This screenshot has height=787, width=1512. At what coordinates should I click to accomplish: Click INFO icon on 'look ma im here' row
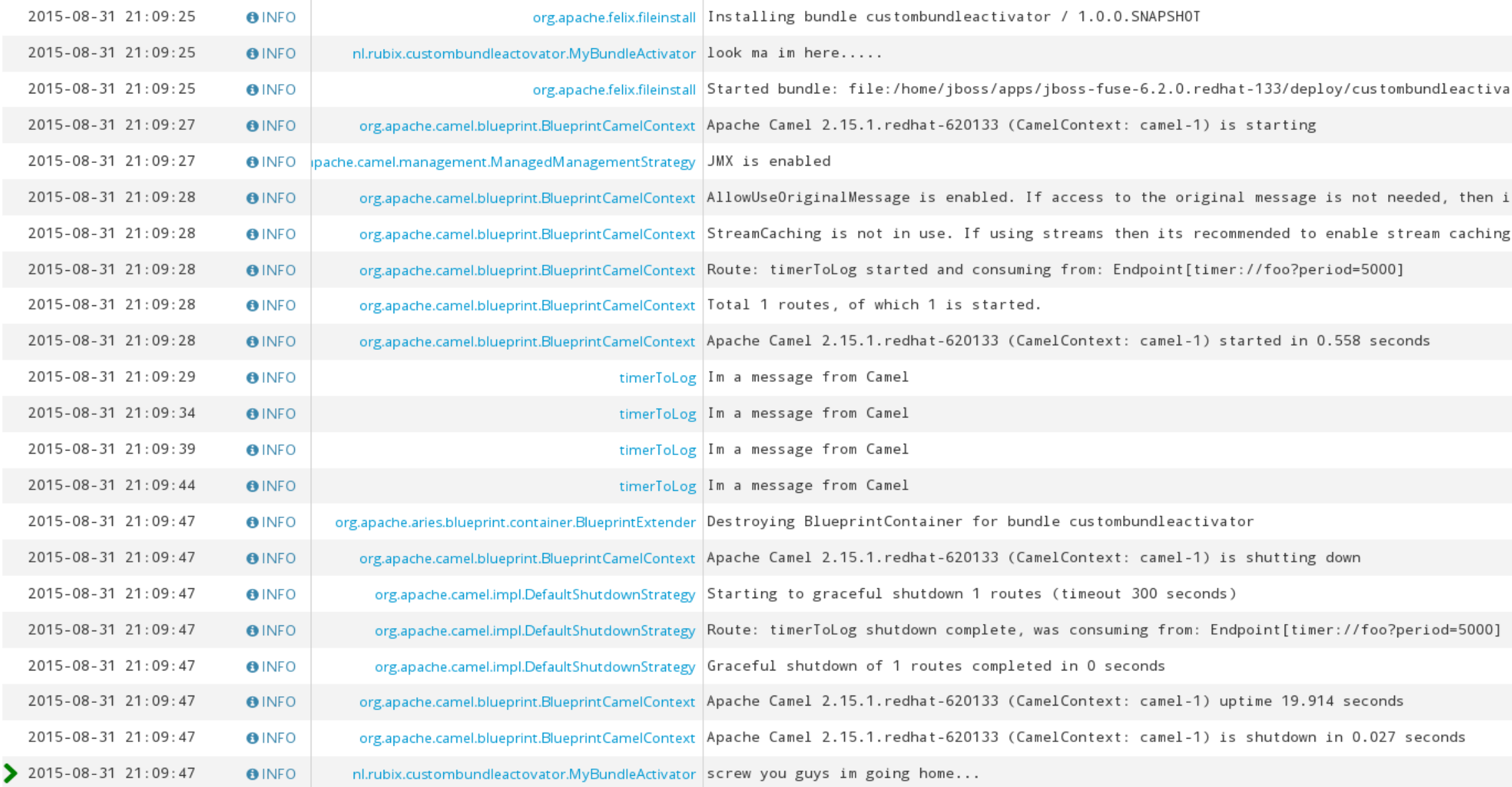(x=252, y=54)
